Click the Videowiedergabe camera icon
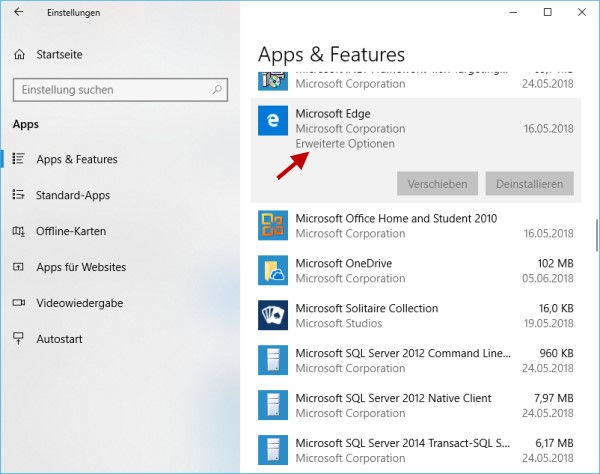 click(19, 303)
